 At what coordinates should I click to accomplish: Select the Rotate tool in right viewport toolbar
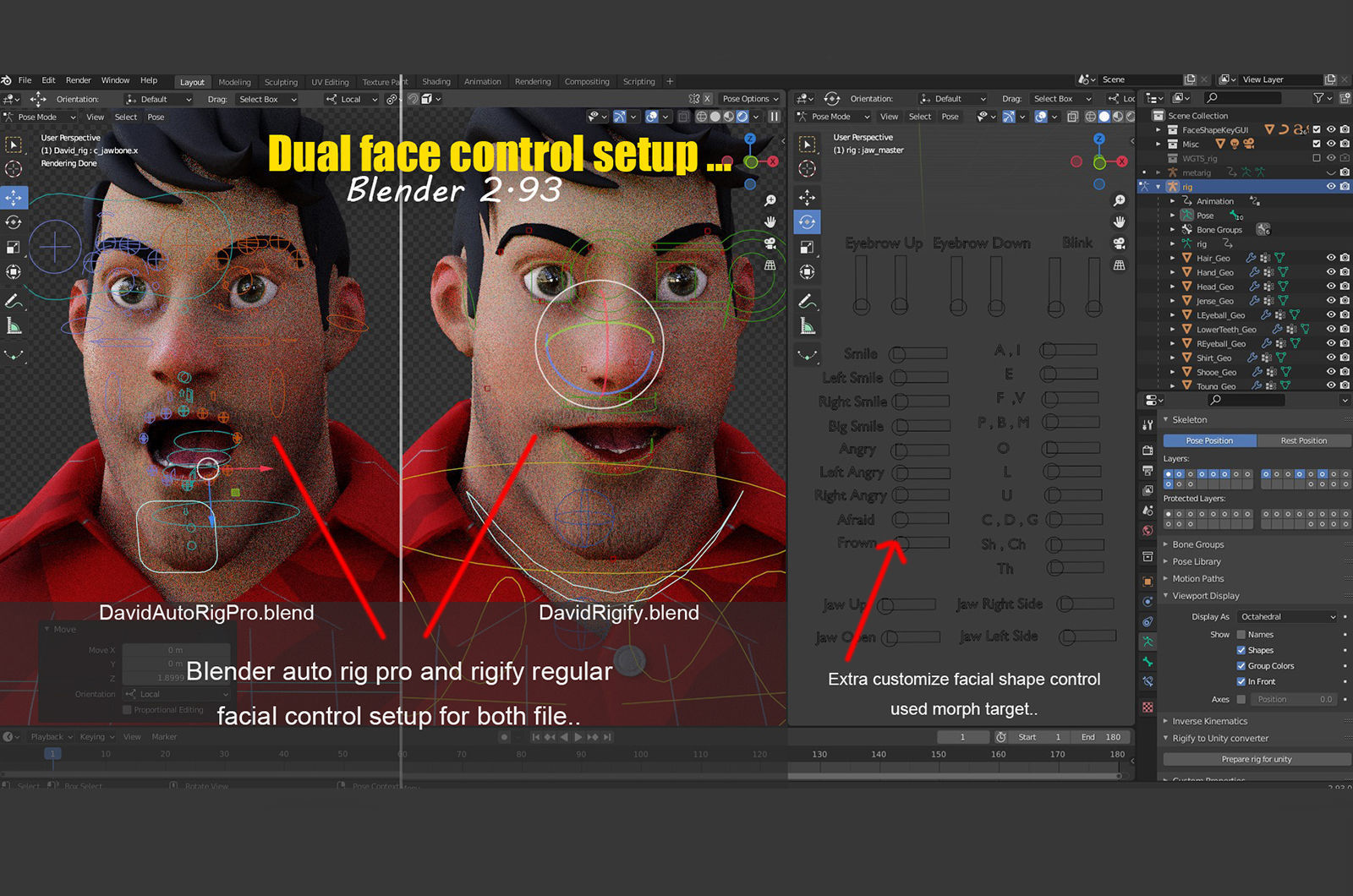tap(808, 221)
